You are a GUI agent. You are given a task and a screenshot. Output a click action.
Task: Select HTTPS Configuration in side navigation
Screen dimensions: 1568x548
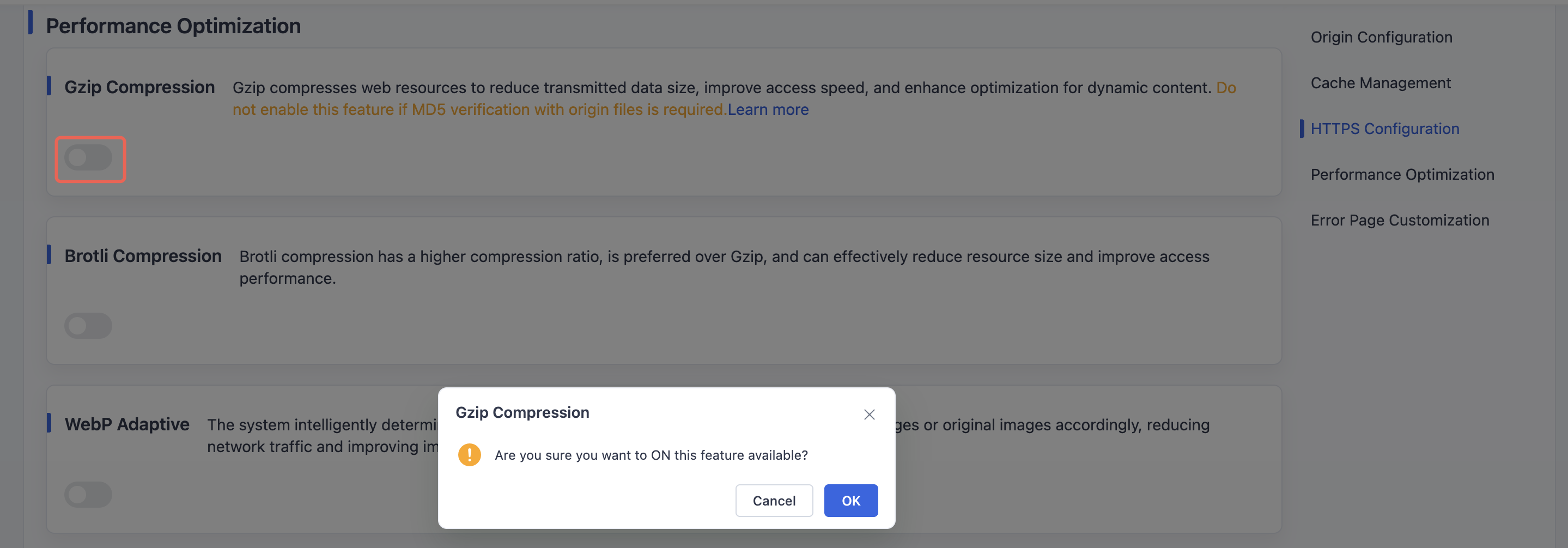(x=1385, y=129)
